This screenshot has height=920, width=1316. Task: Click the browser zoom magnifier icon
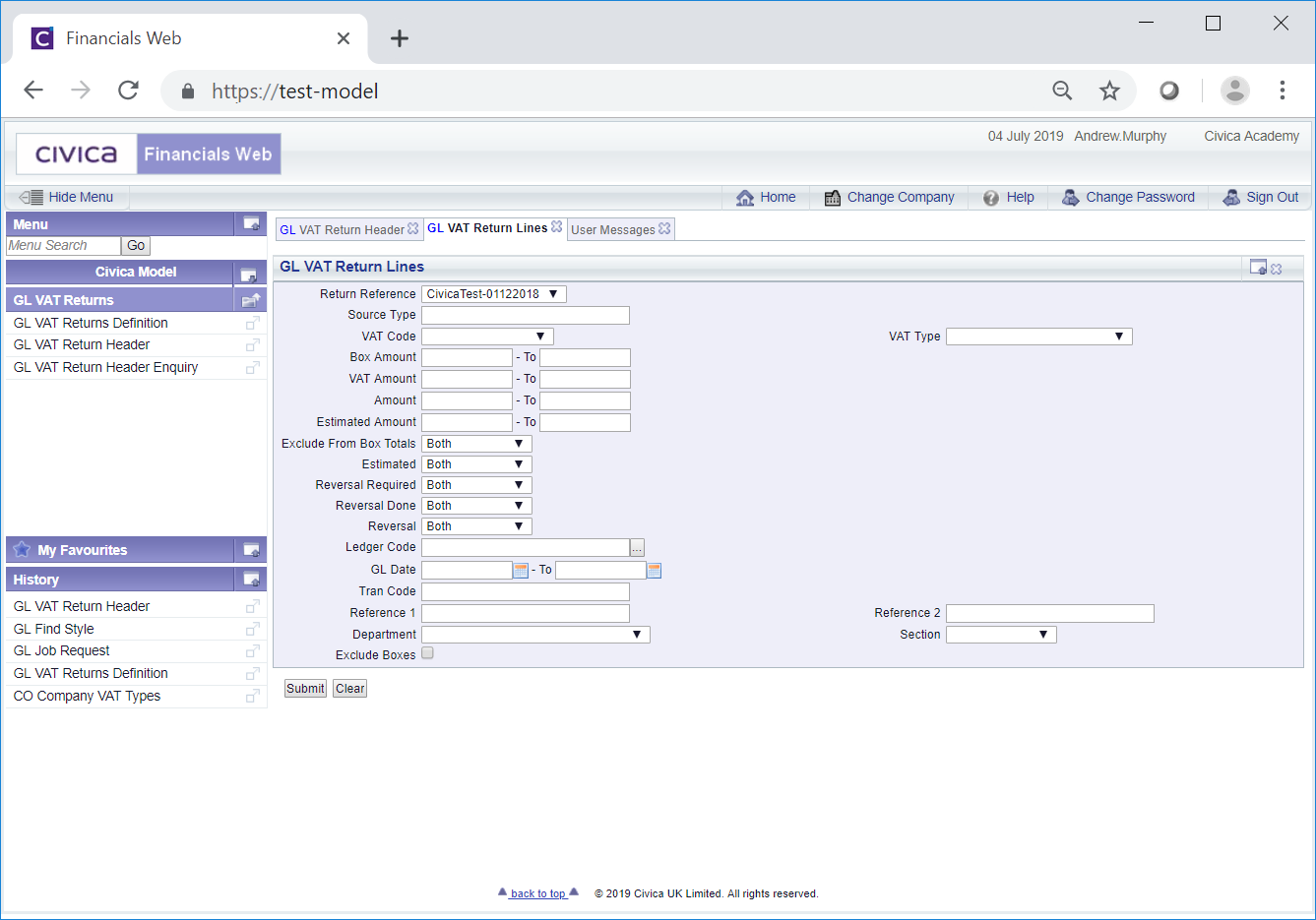pos(1062,92)
